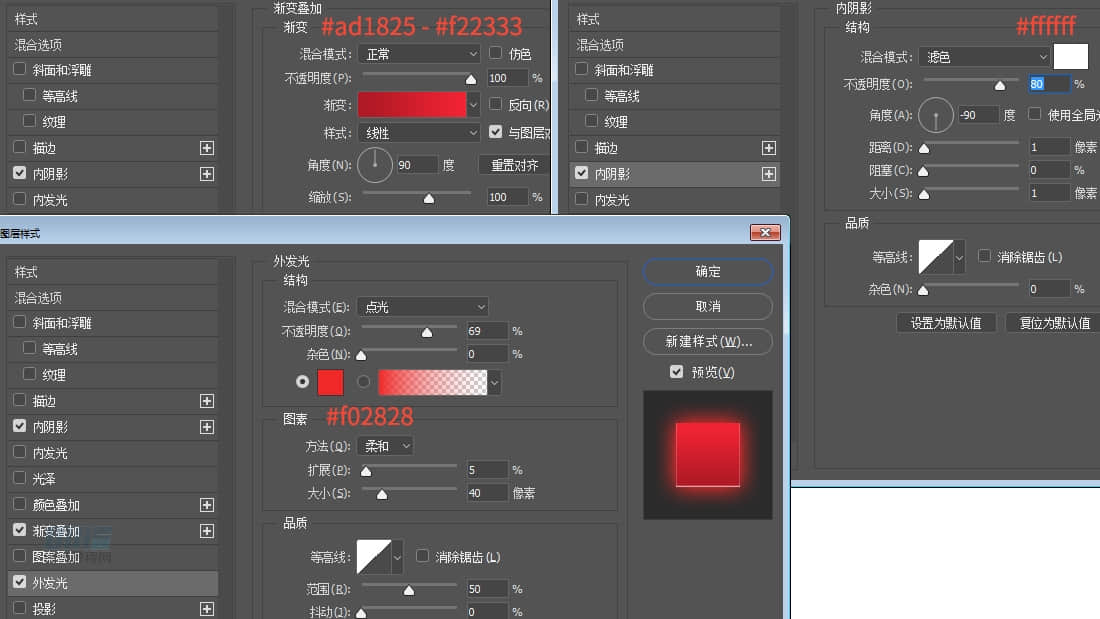Add another 内阴影 effect in Outer Glow dialog
This screenshot has height=619, width=1100.
coord(207,427)
